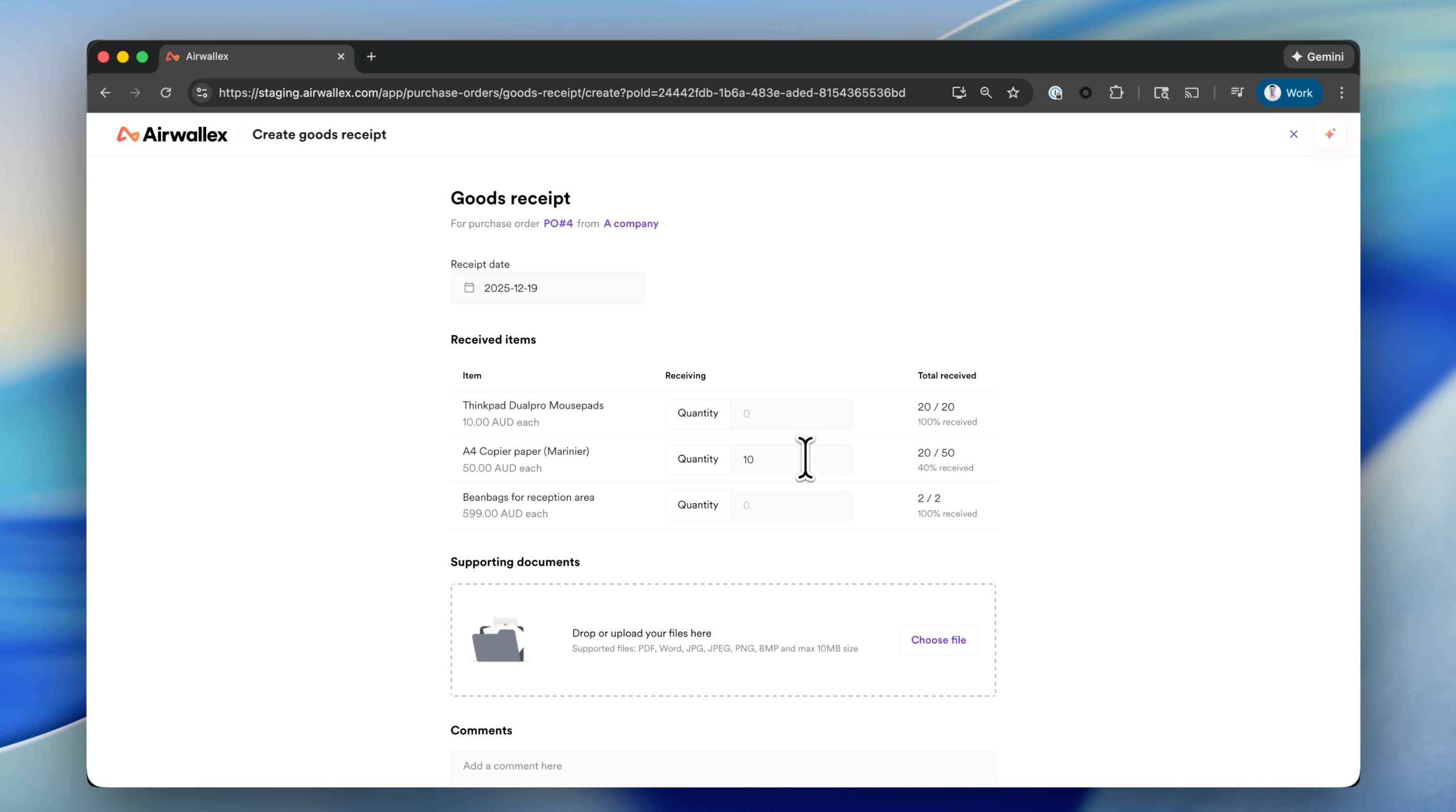Click the install app icon in address bar
The height and width of the screenshot is (812, 1456).
959,93
